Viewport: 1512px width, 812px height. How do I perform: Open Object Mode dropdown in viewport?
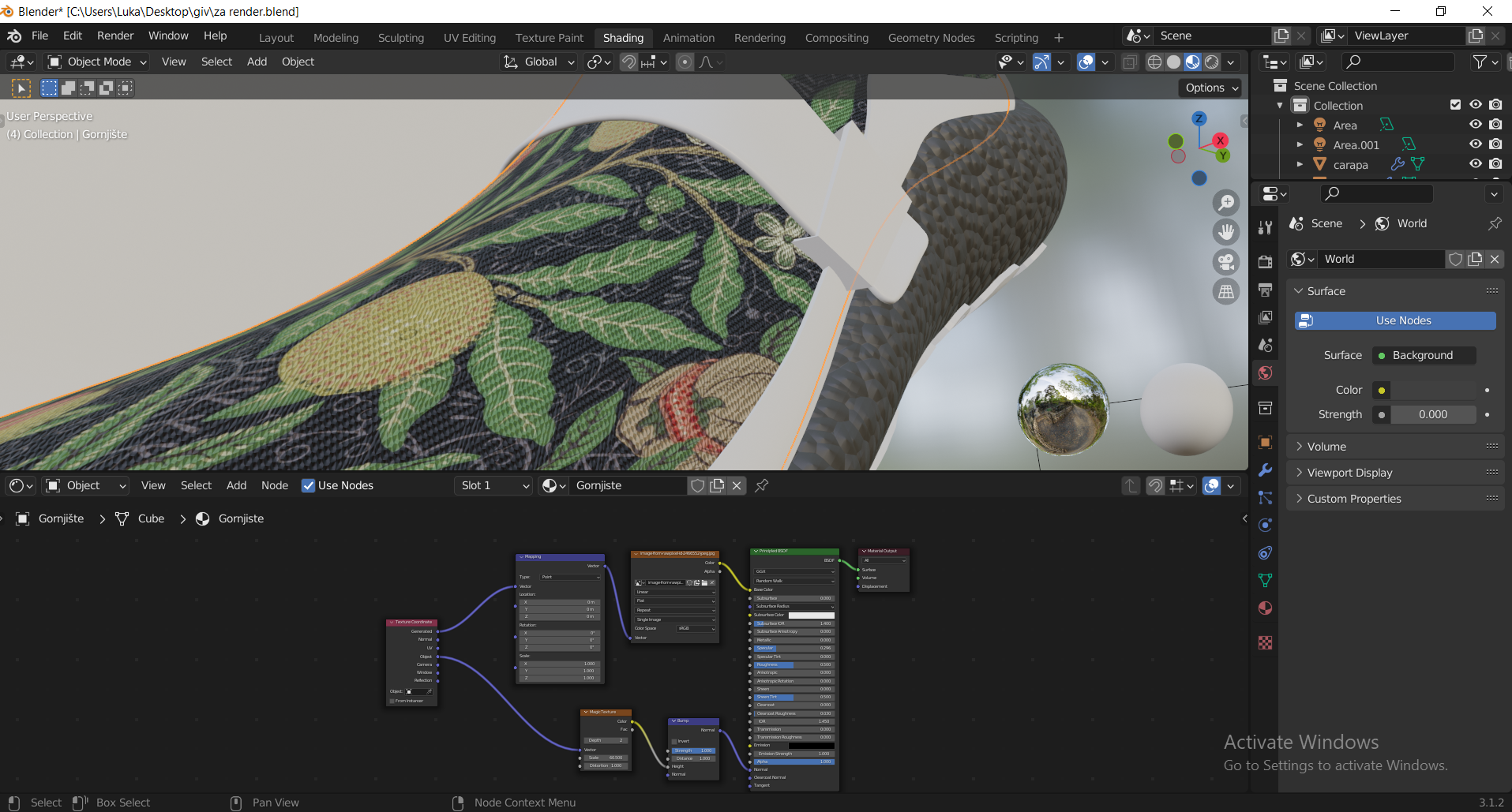(97, 62)
